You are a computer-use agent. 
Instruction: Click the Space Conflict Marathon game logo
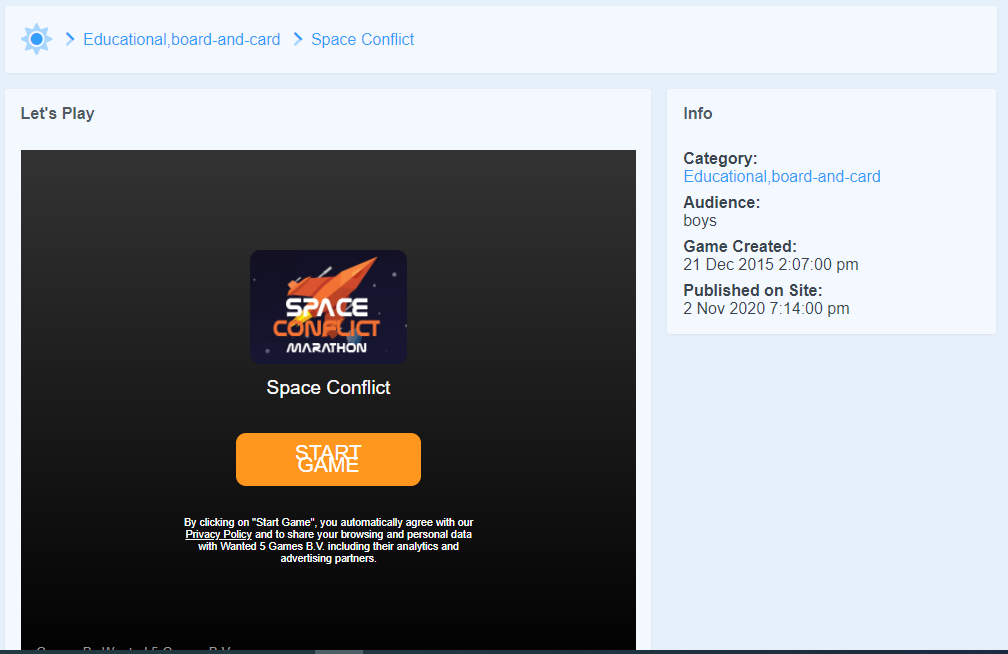[328, 307]
